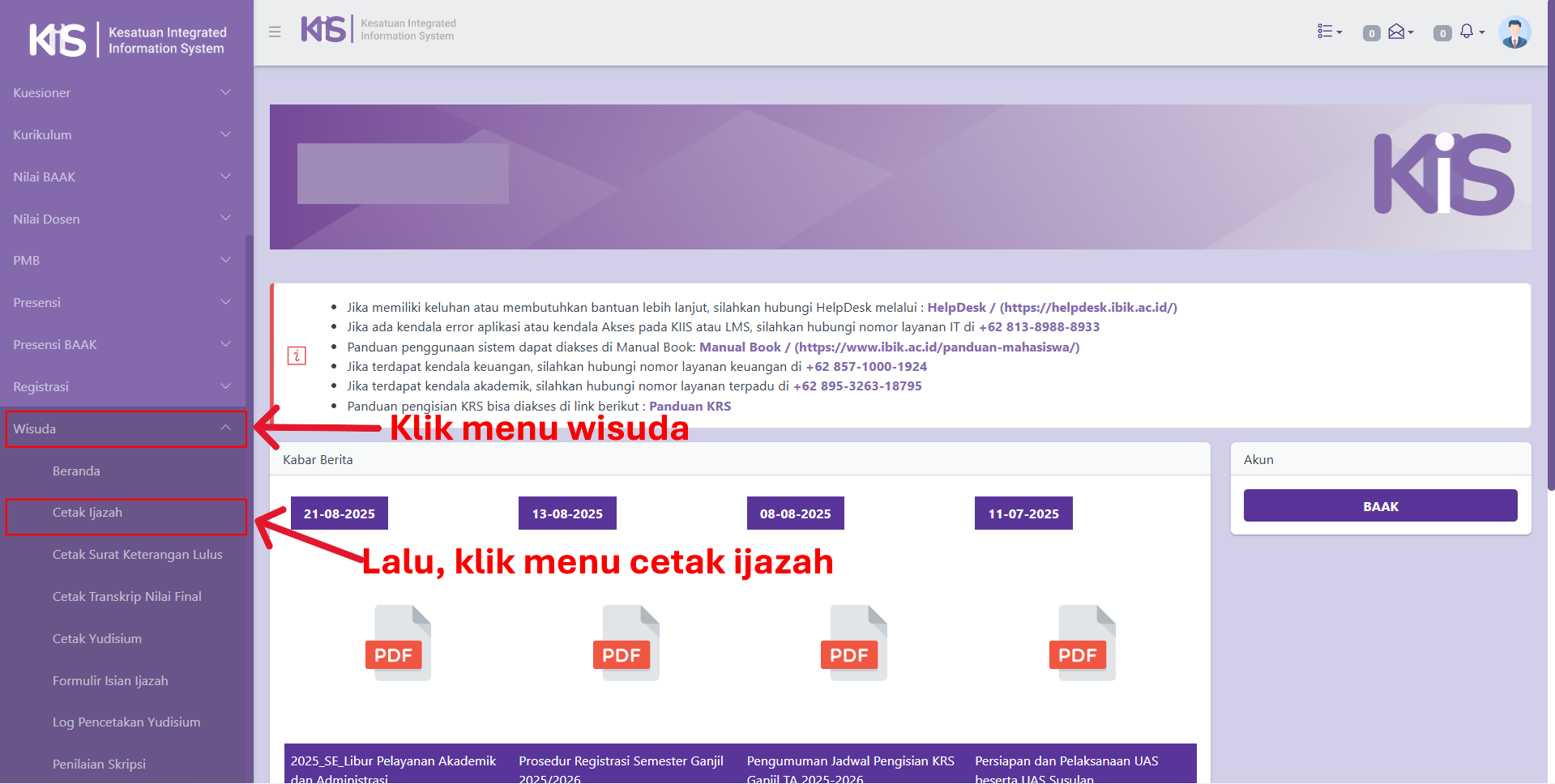Open the task list icon in header

click(1328, 32)
